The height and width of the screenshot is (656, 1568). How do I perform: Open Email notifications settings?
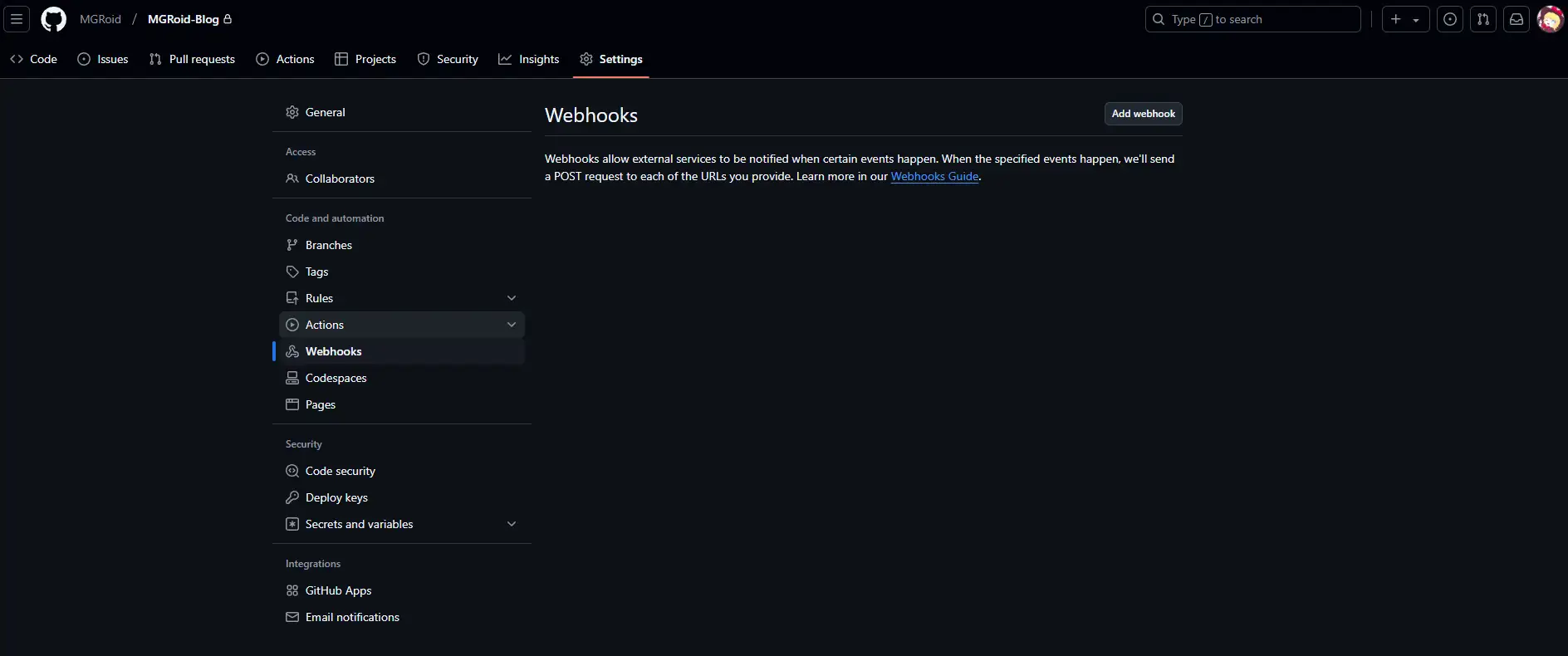point(402,617)
